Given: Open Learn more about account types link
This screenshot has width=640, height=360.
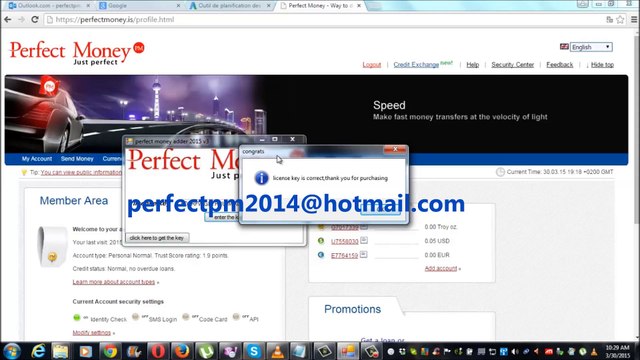Looking at the screenshot, I should (x=114, y=282).
